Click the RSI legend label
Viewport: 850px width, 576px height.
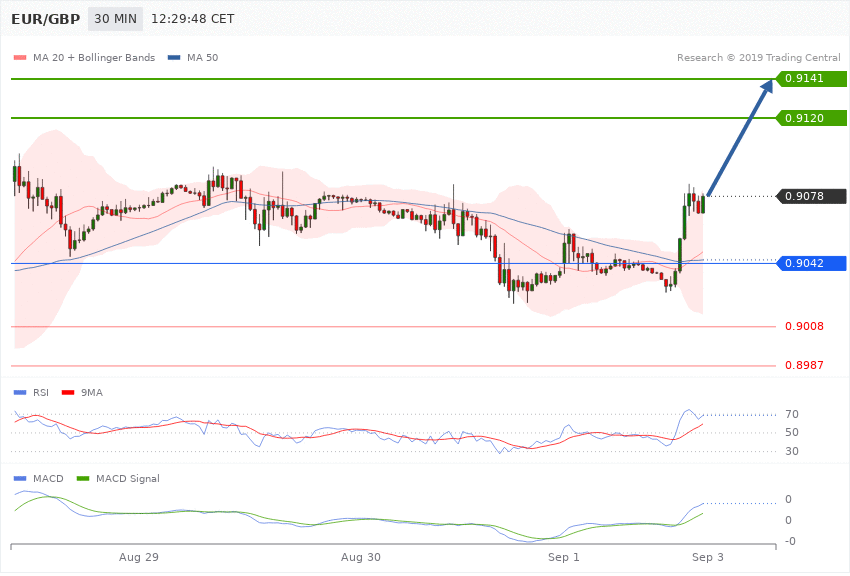tap(41, 392)
